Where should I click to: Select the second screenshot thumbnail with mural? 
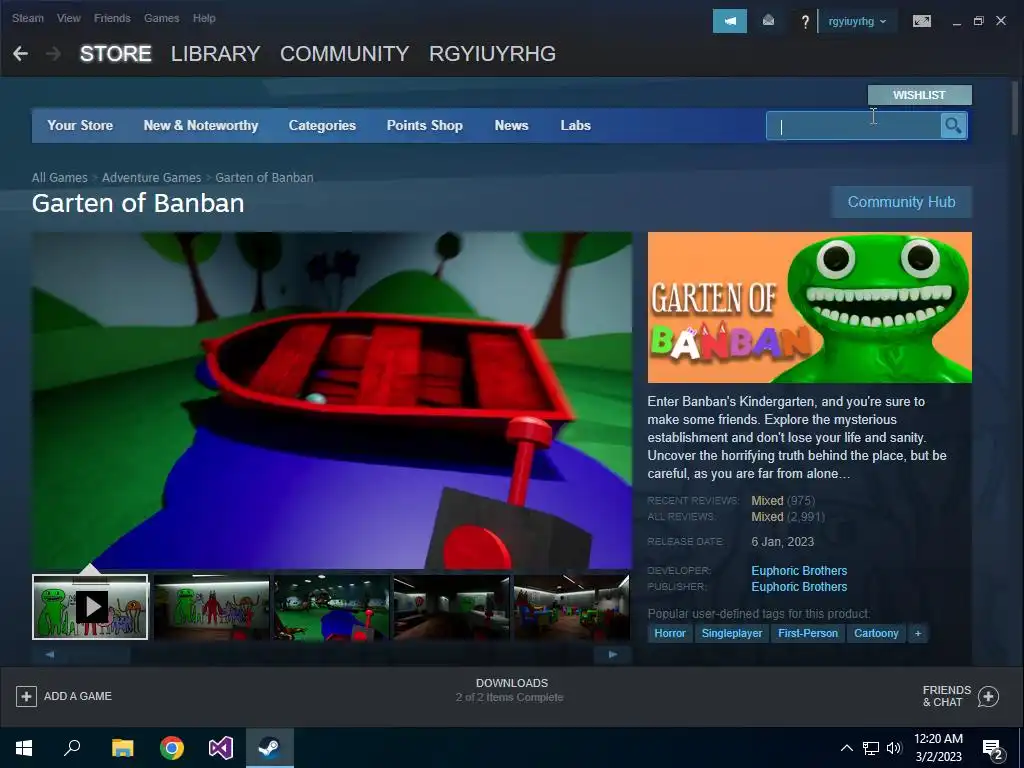[211, 607]
